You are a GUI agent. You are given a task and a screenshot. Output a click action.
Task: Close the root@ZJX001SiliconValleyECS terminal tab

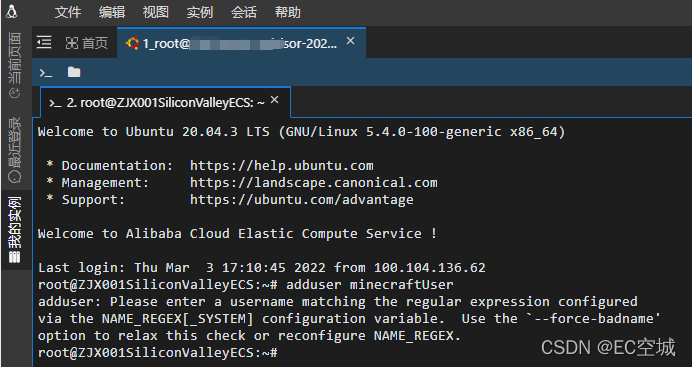click(x=275, y=100)
